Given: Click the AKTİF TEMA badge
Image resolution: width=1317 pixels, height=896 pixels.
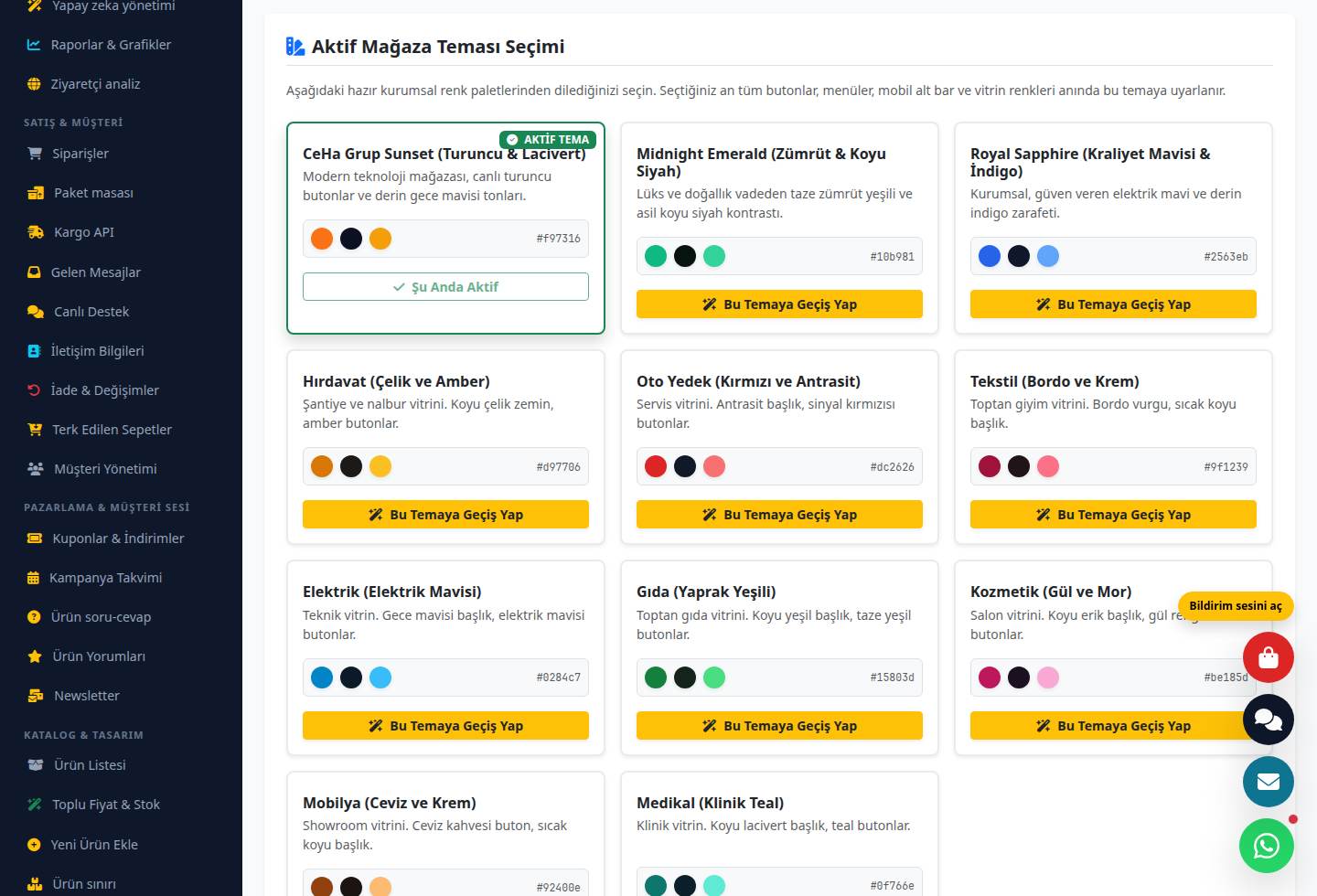Looking at the screenshot, I should click(x=548, y=140).
